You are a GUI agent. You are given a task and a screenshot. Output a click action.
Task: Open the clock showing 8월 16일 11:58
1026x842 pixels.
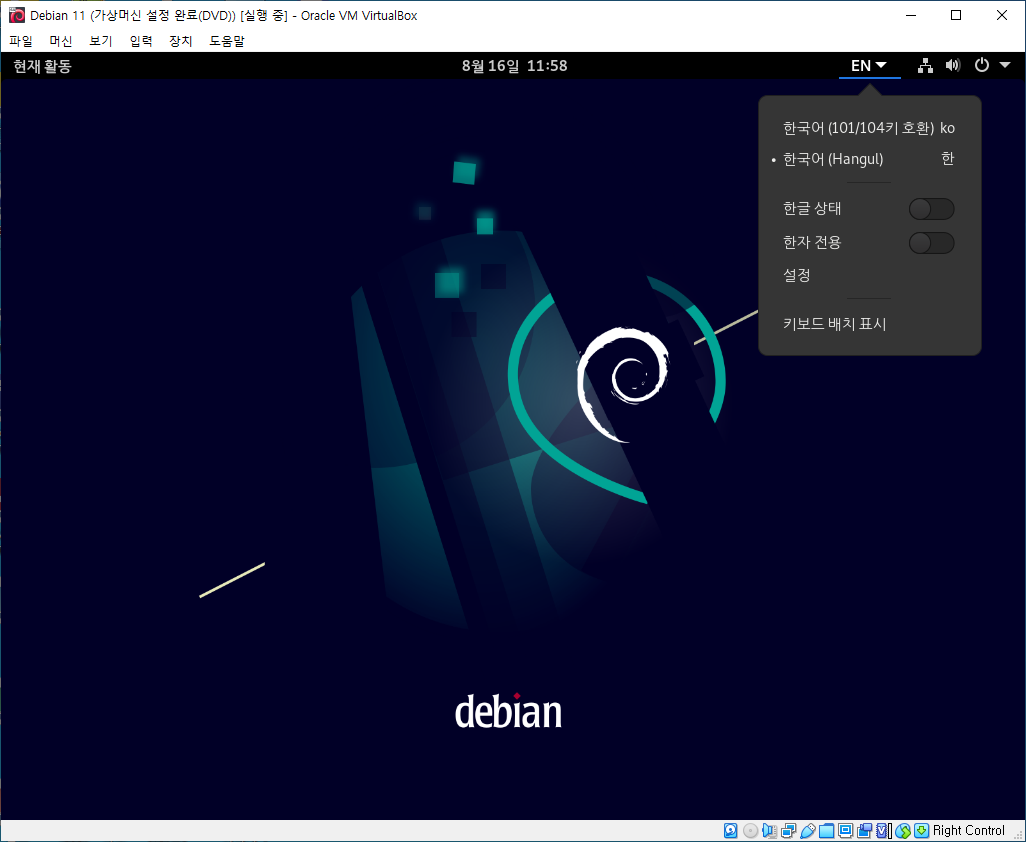(514, 65)
